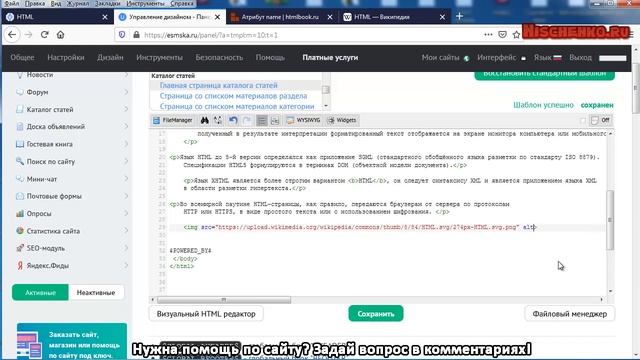Open a new browser tab
Viewport: 640px width, 360px height.
[x=460, y=16]
